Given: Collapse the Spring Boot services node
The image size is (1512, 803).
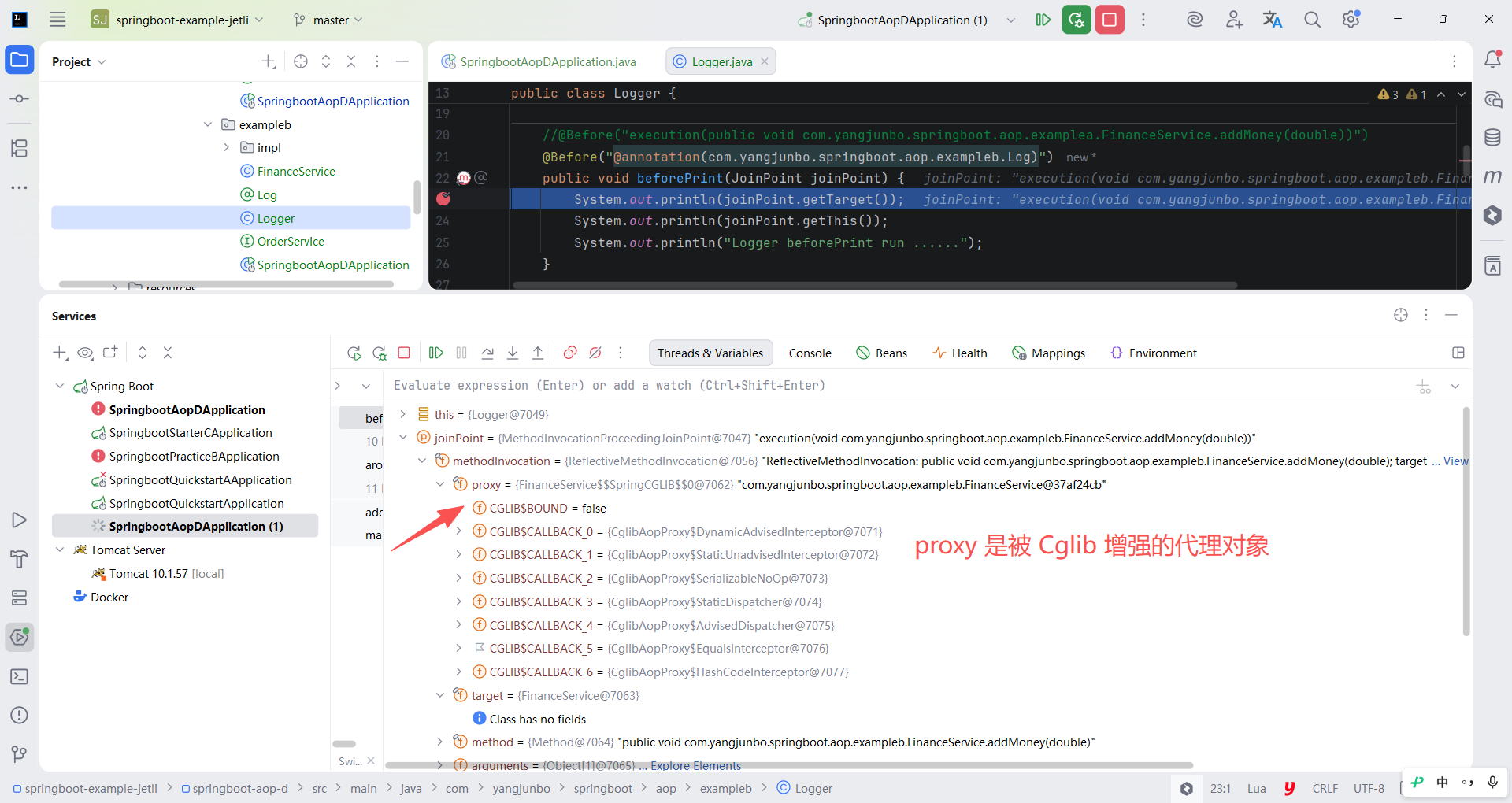Looking at the screenshot, I should tap(60, 386).
